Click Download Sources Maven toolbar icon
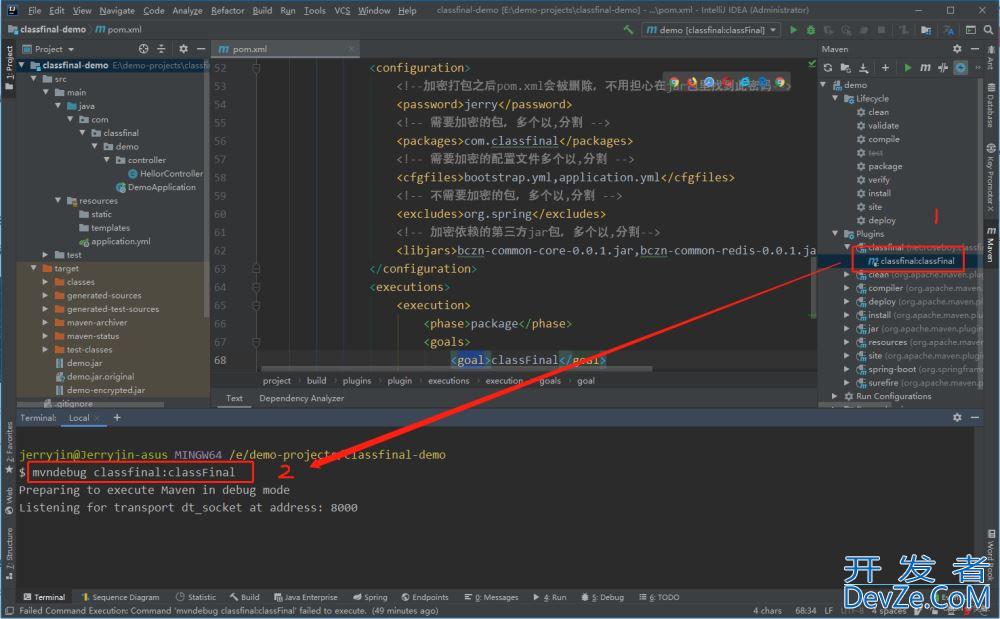This screenshot has width=1000, height=619. coord(864,68)
